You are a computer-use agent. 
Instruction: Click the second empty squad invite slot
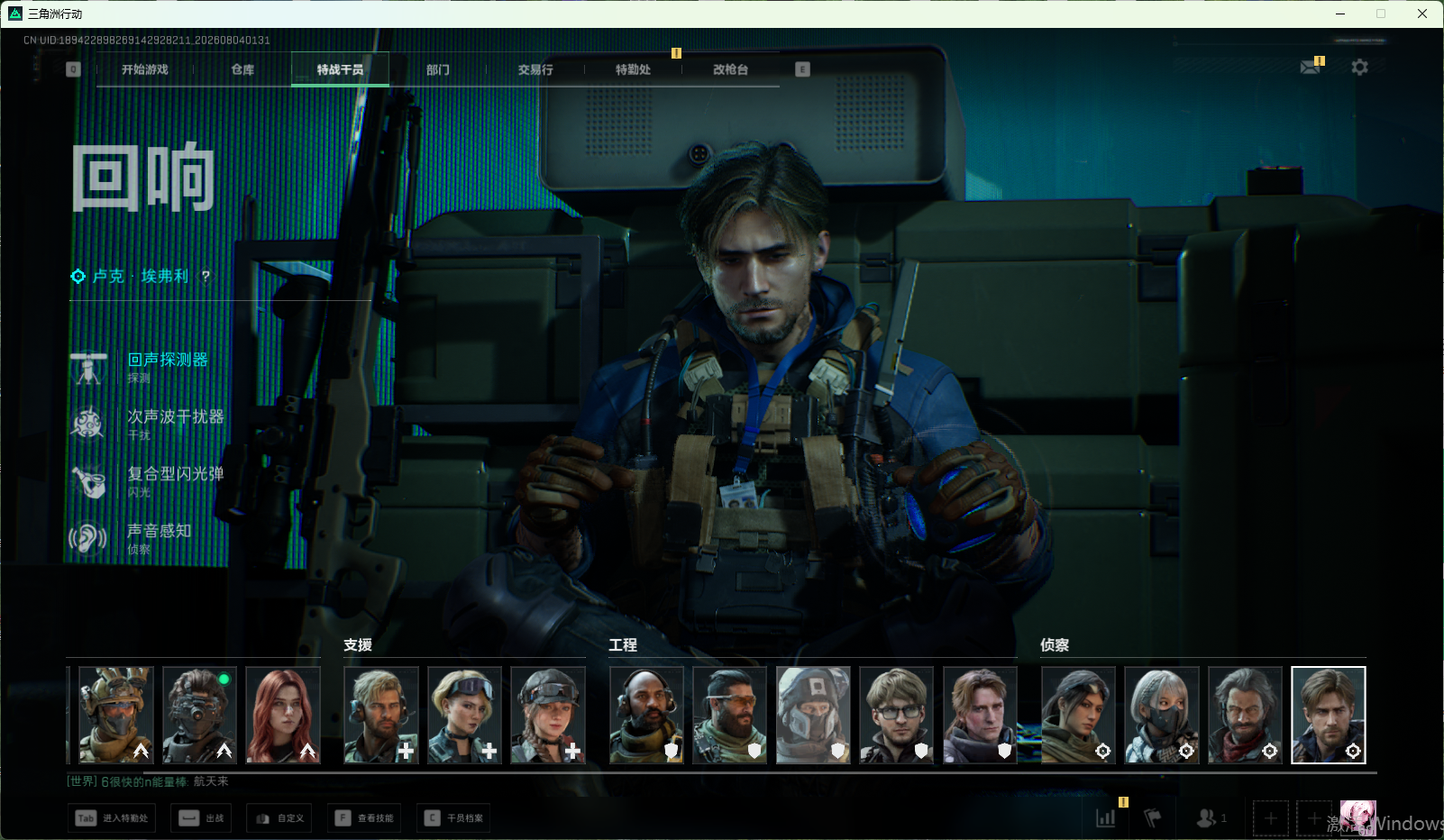coord(1314,818)
